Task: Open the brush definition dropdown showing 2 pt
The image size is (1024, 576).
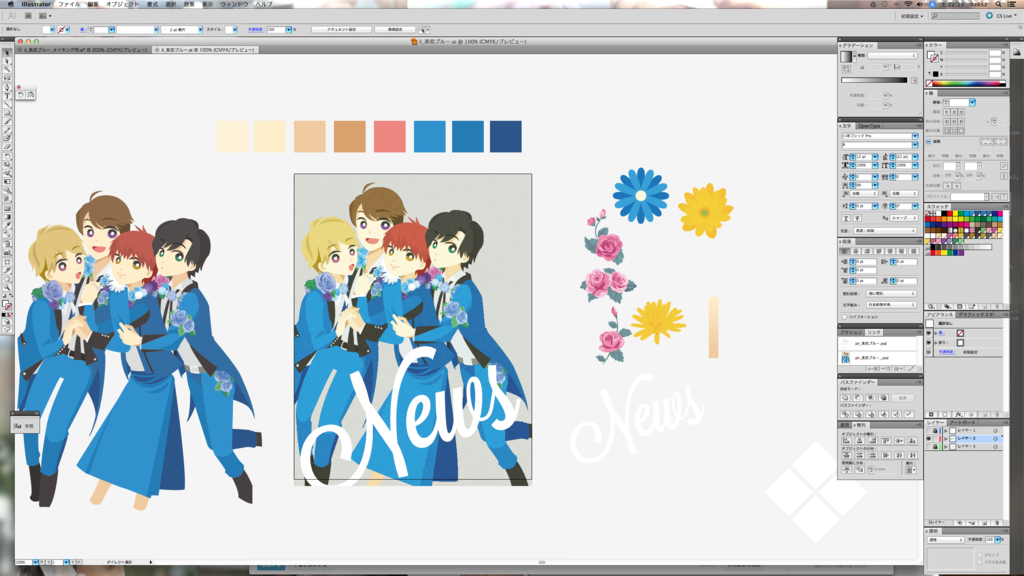Action: 200,29
